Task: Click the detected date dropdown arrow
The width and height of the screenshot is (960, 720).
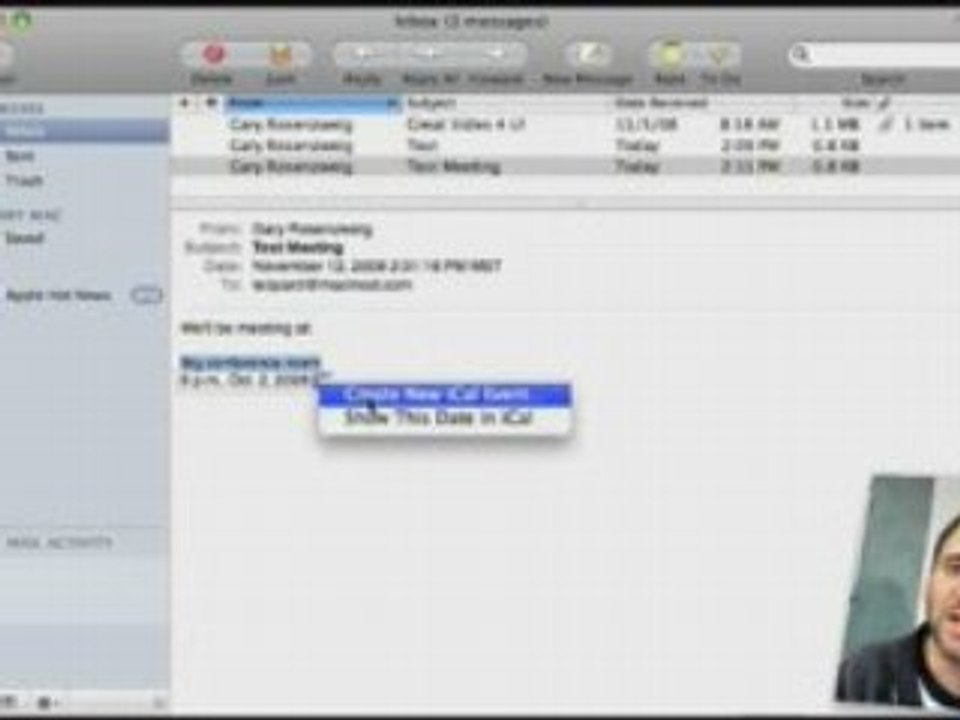Action: pyautogui.click(x=324, y=380)
